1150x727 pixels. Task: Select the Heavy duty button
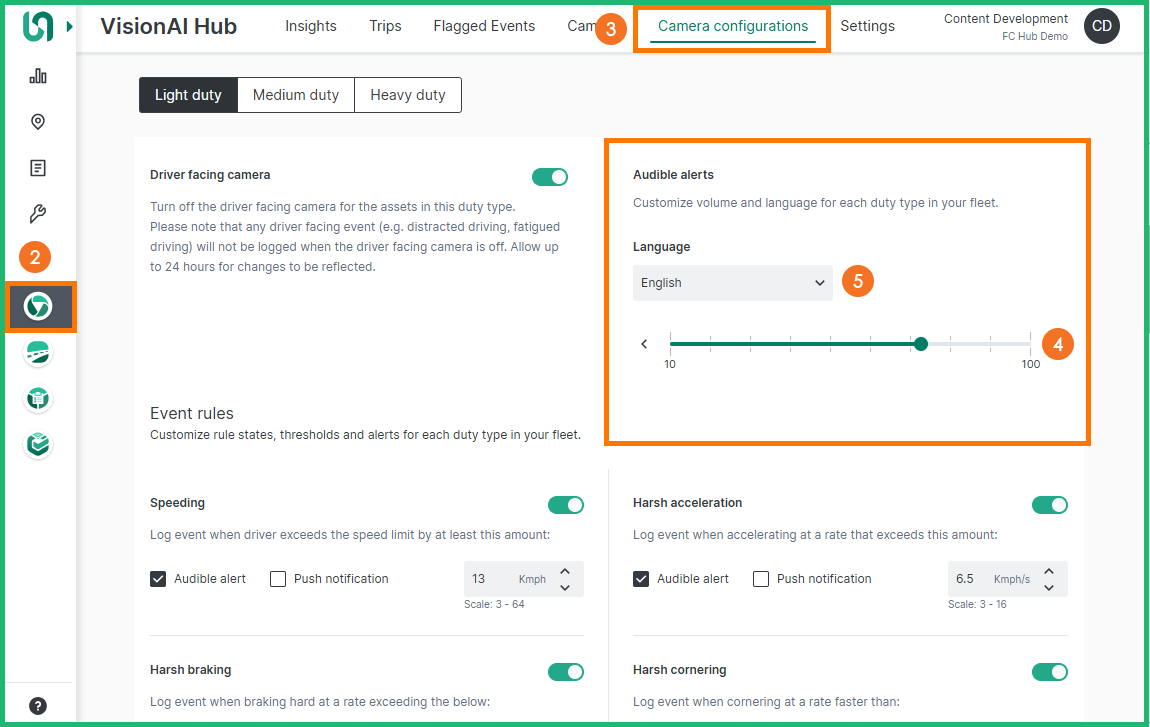[408, 95]
